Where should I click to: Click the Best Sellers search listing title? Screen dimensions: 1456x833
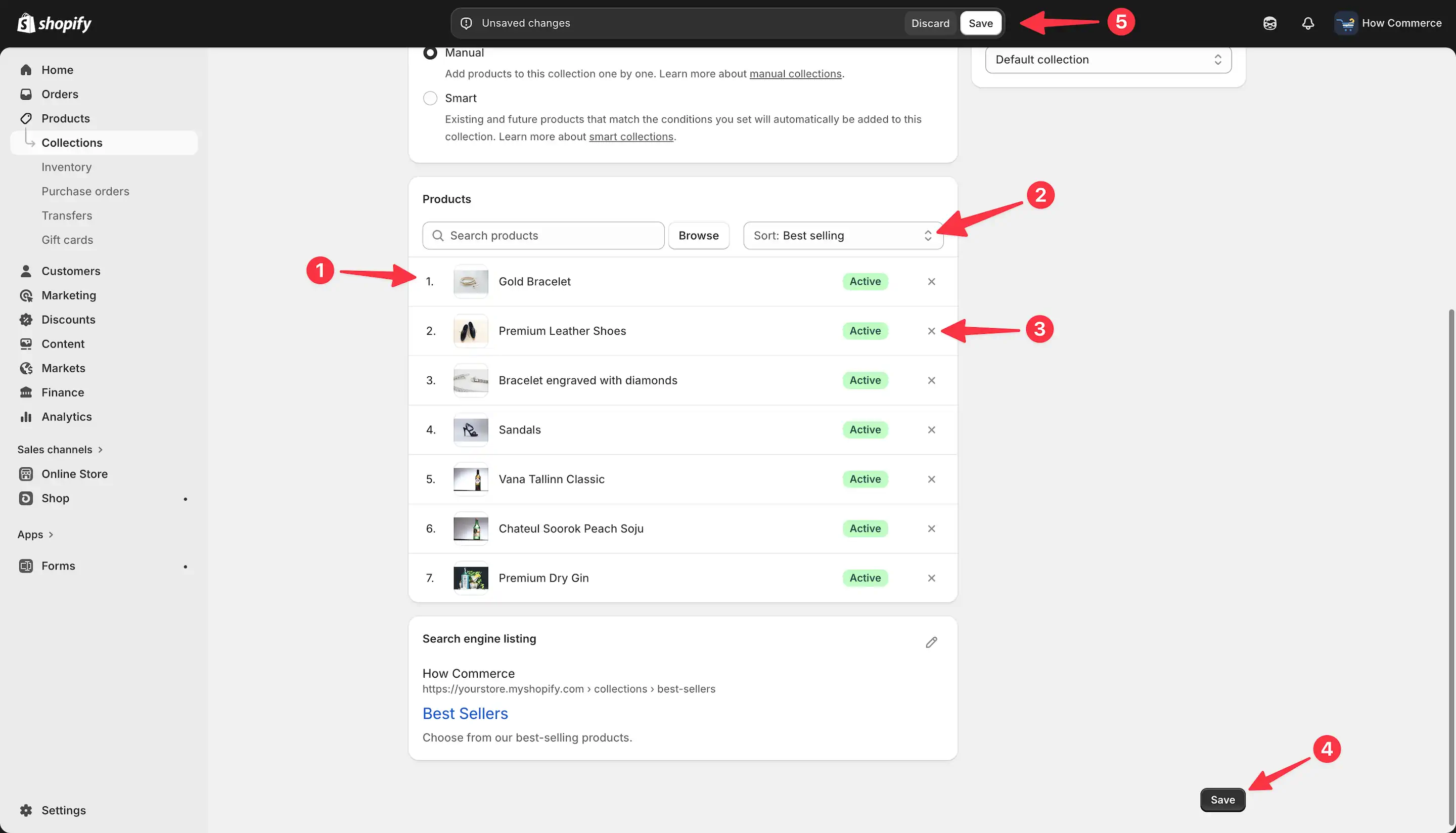tap(465, 714)
